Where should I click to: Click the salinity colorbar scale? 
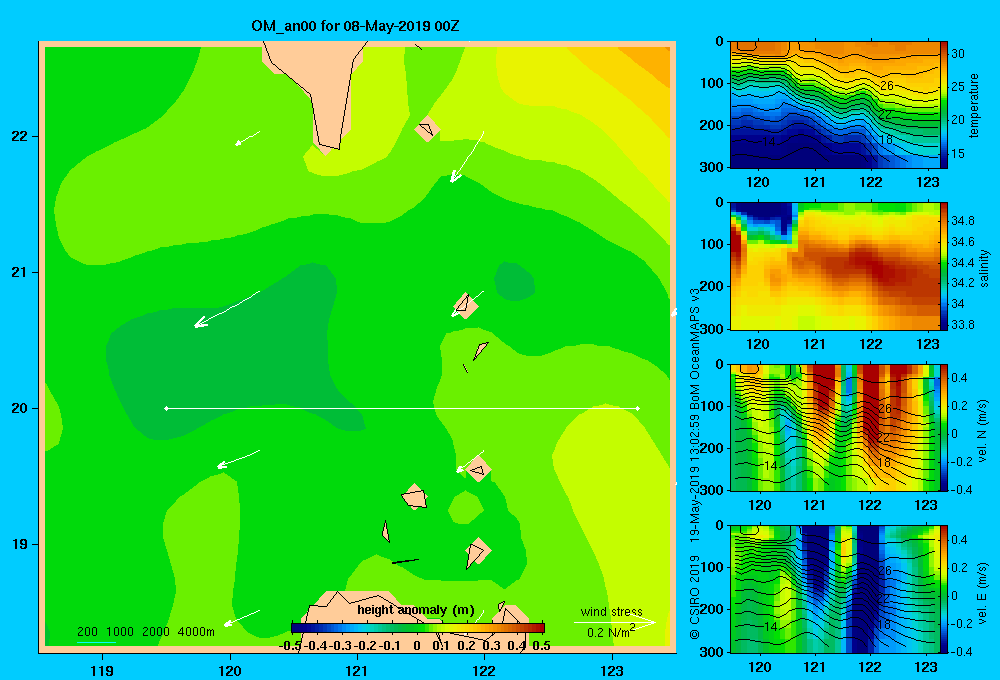tap(944, 266)
